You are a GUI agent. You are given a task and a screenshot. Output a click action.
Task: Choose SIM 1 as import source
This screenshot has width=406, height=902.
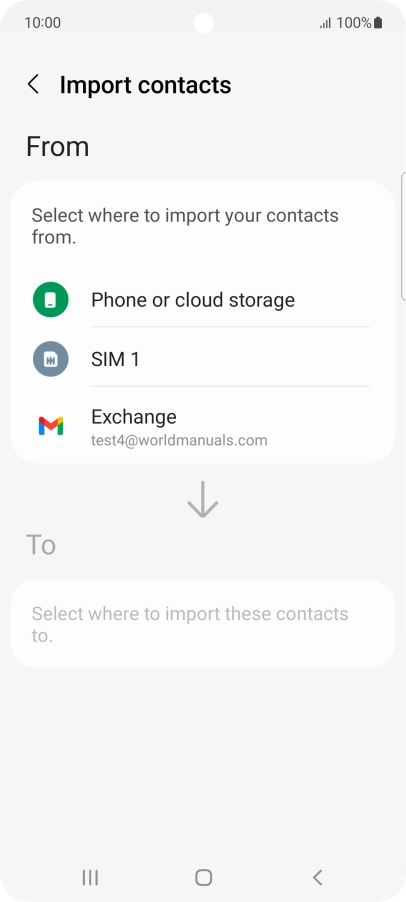pyautogui.click(x=202, y=359)
